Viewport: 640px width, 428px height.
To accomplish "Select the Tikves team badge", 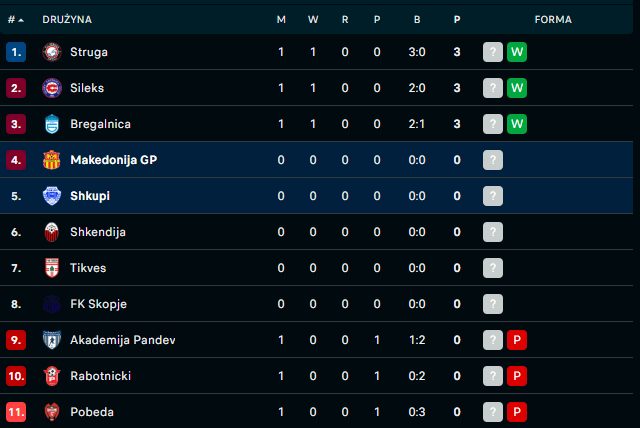I will point(52,268).
